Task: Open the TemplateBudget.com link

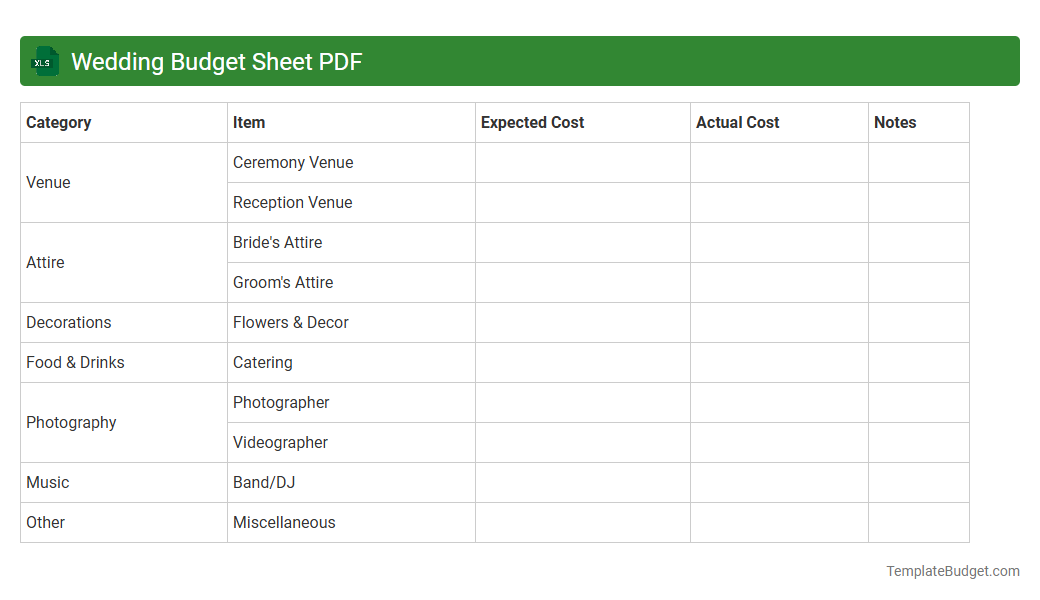Action: tap(952, 571)
